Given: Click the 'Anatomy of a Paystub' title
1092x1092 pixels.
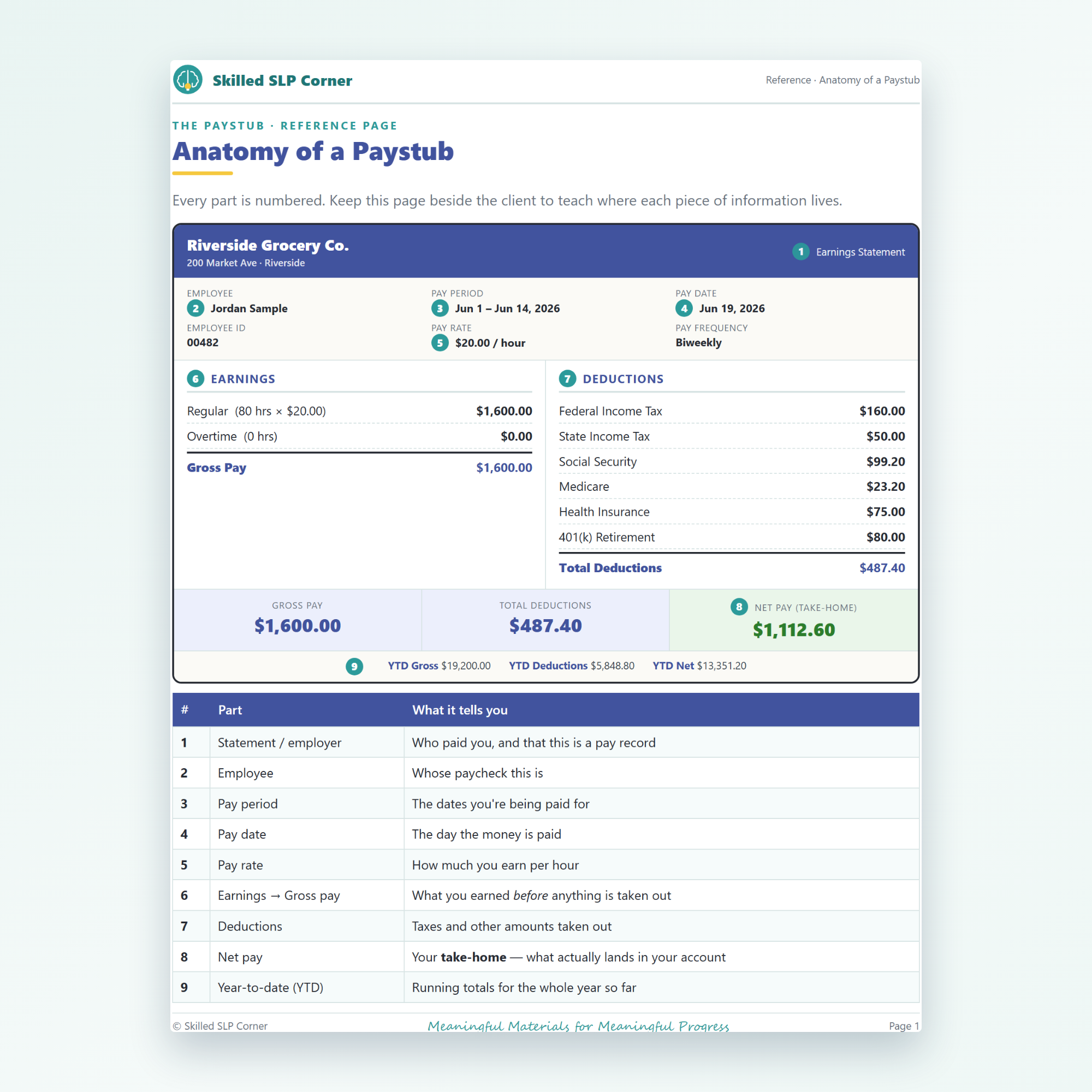Looking at the screenshot, I should tap(313, 151).
